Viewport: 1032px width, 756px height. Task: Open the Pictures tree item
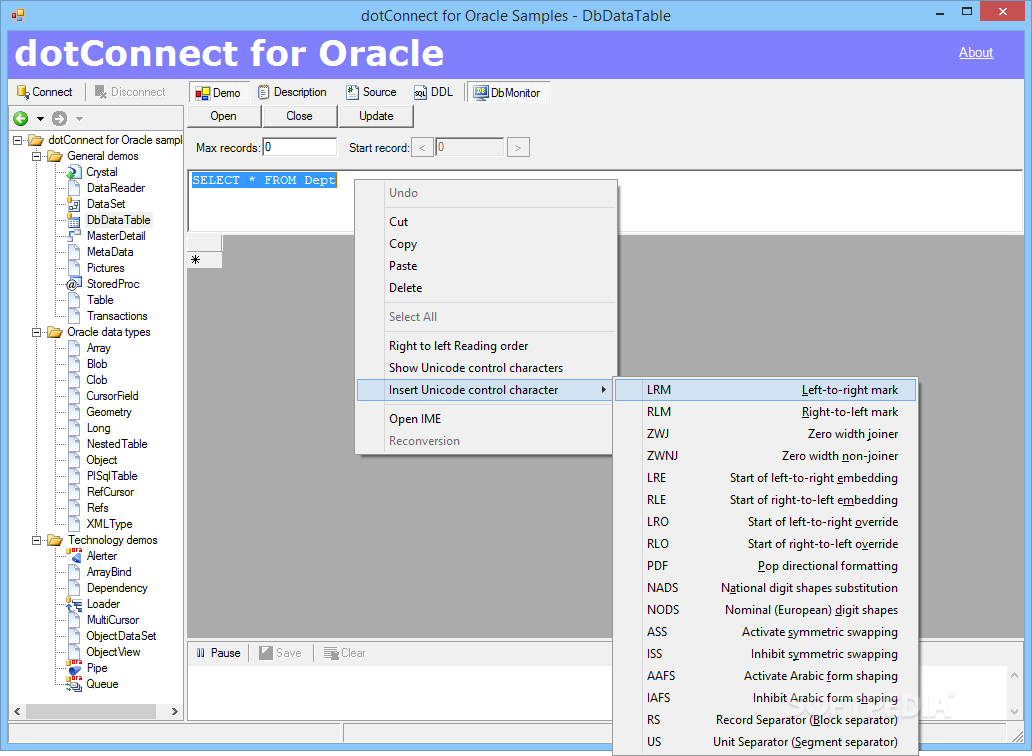(x=105, y=268)
